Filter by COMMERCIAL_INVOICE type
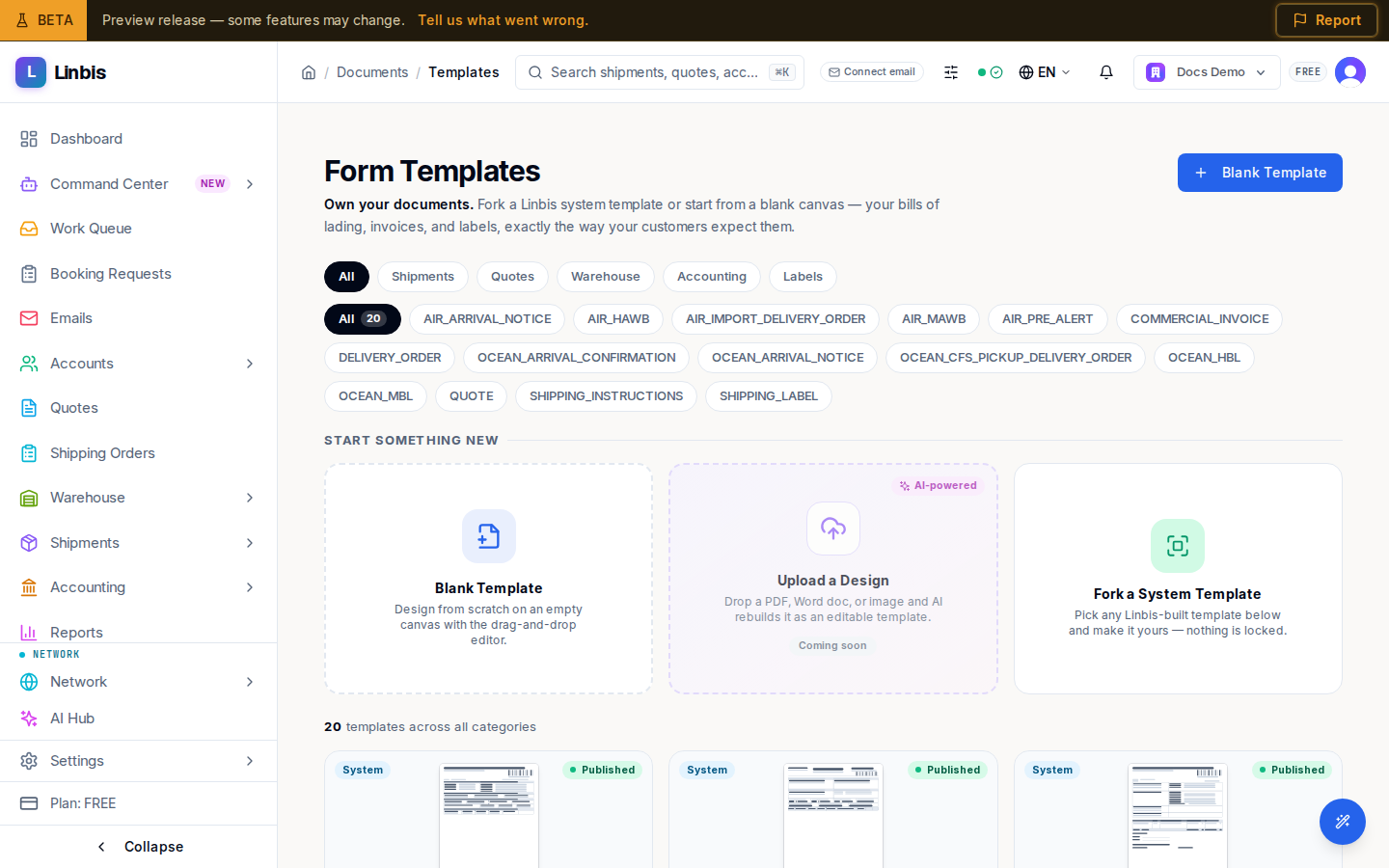Screen dimensions: 1389x868 [1199, 319]
